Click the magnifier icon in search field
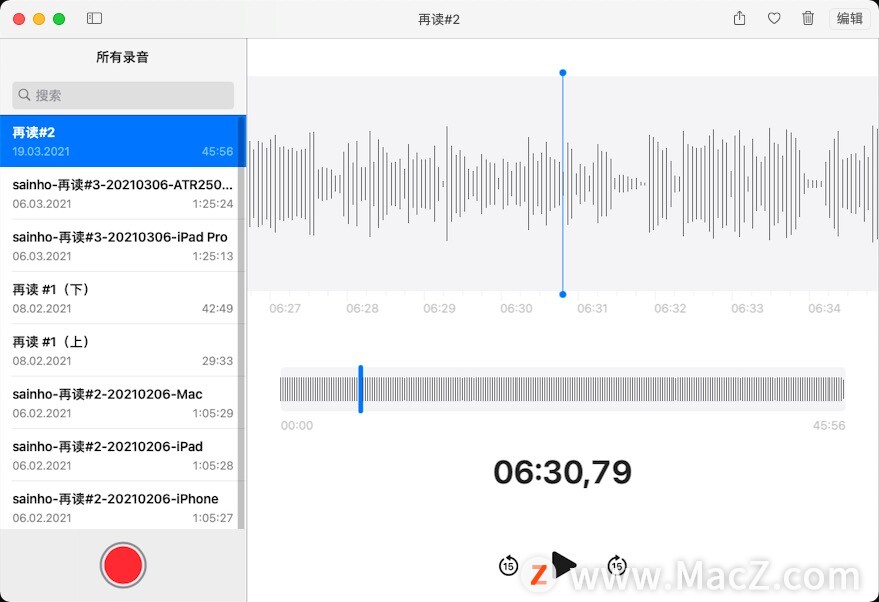Image resolution: width=879 pixels, height=602 pixels. tap(24, 95)
